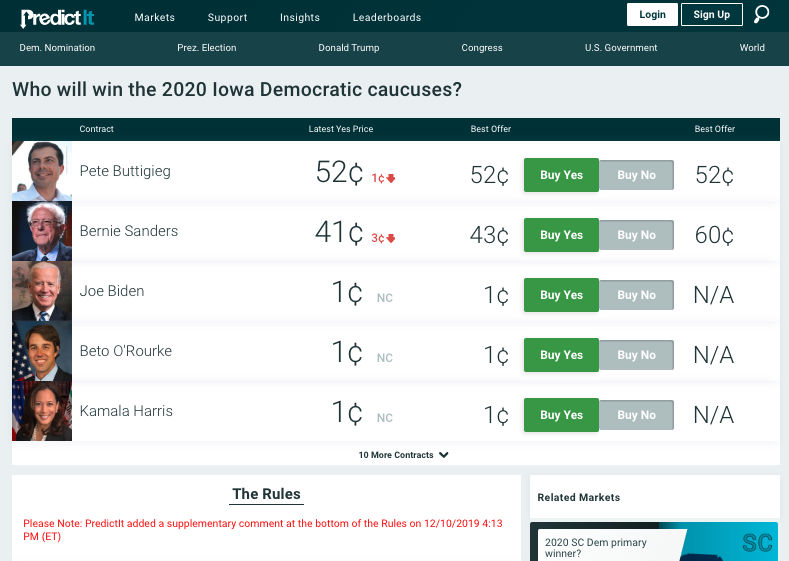Screen dimensions: 789x561
Task: Expand the 10 More Contracts list
Action: coord(403,455)
